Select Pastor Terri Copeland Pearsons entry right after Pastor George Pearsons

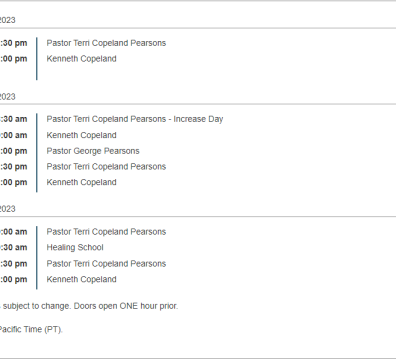click(106, 166)
